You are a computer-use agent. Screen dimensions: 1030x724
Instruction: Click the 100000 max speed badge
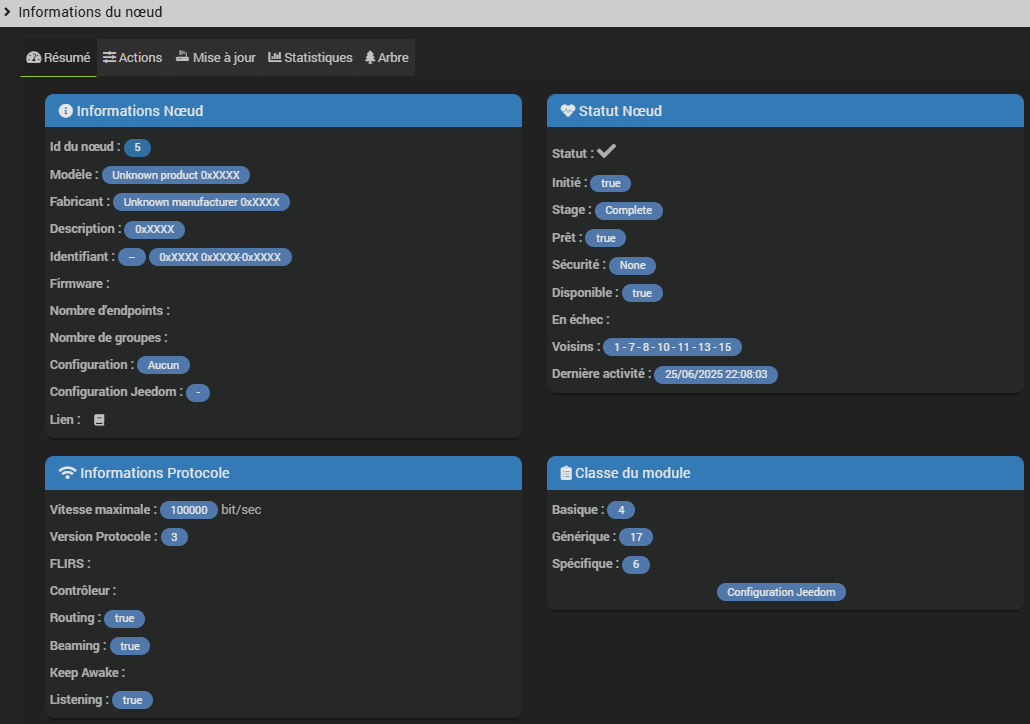point(189,510)
